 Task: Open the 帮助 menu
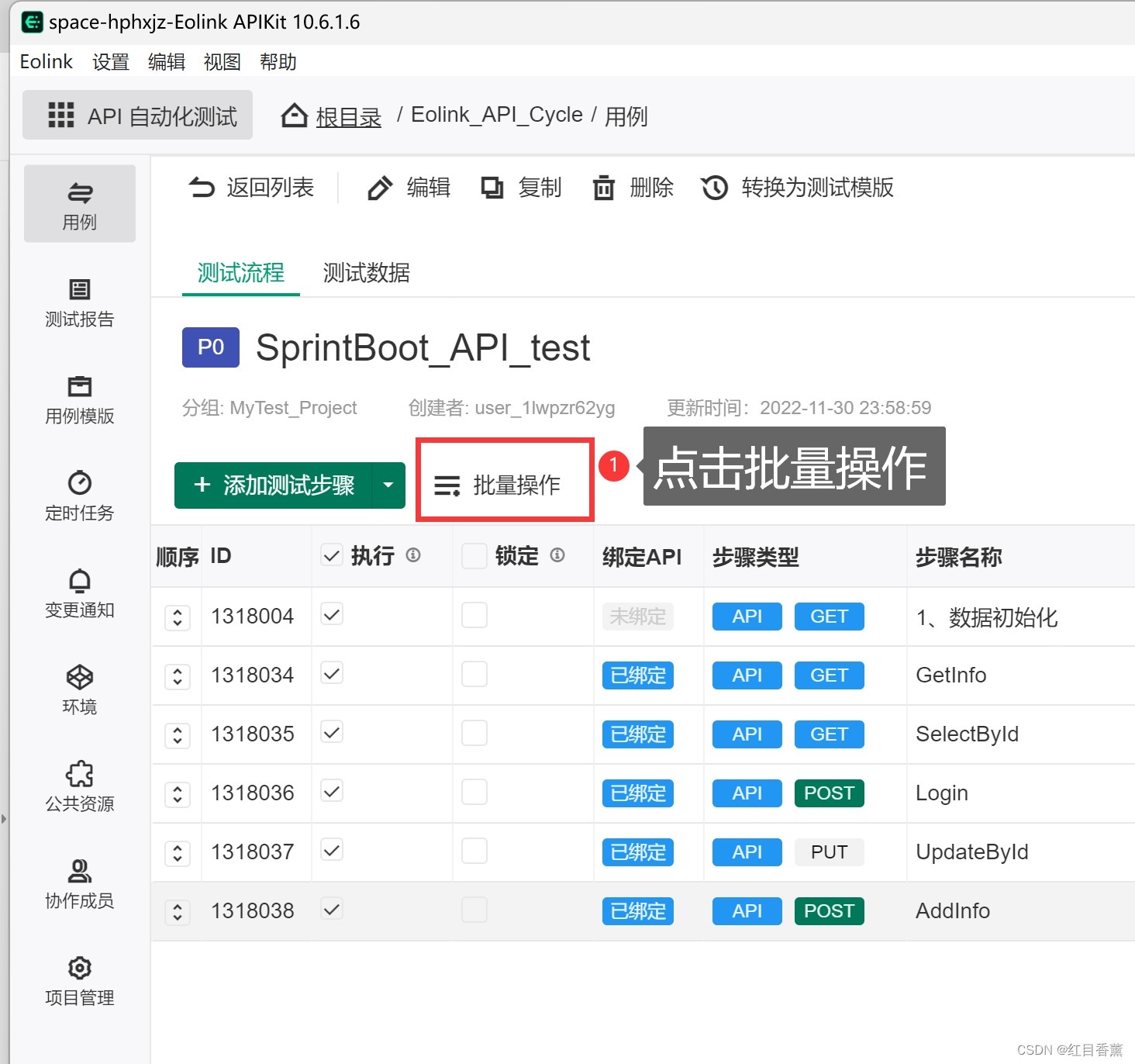tap(278, 61)
